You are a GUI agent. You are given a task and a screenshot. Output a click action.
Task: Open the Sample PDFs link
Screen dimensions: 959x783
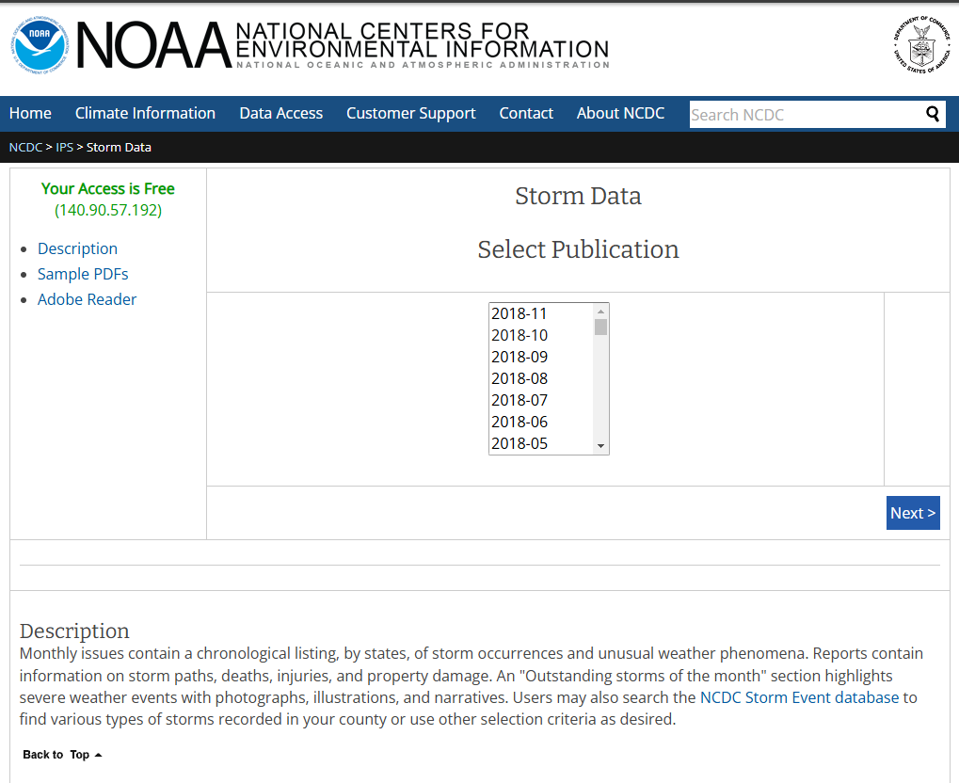point(83,274)
